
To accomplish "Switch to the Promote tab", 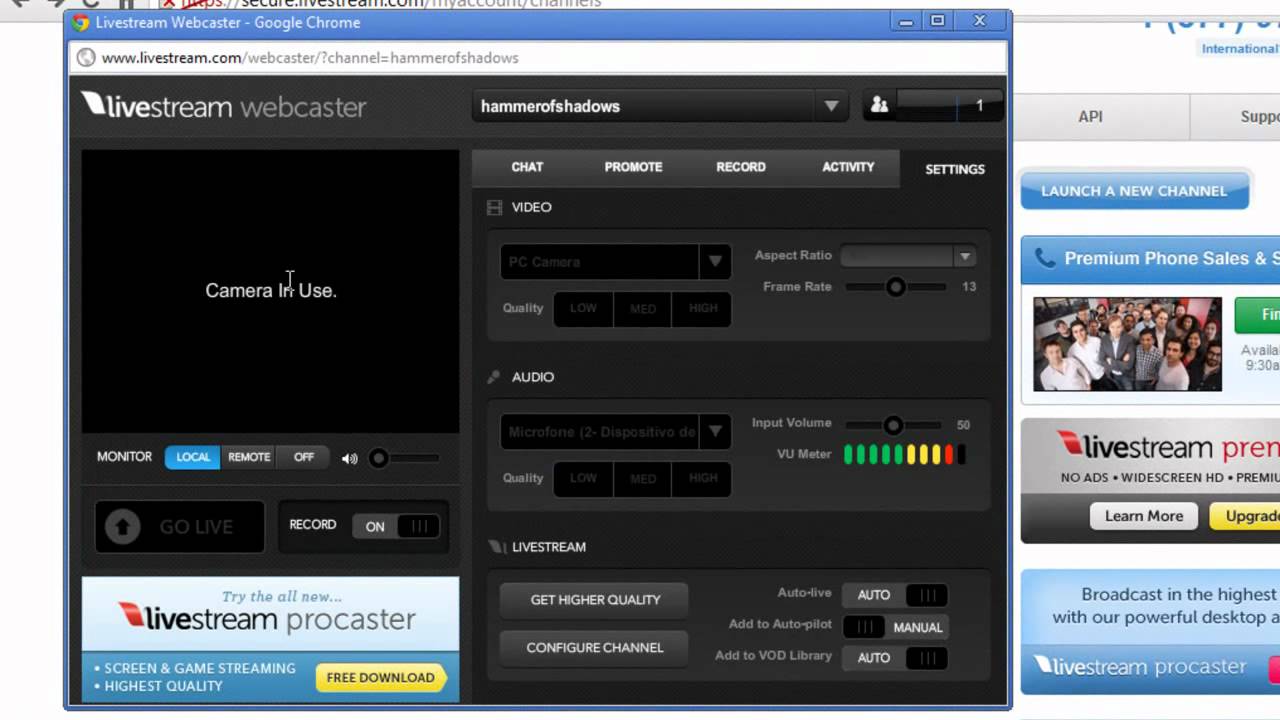I will point(633,167).
